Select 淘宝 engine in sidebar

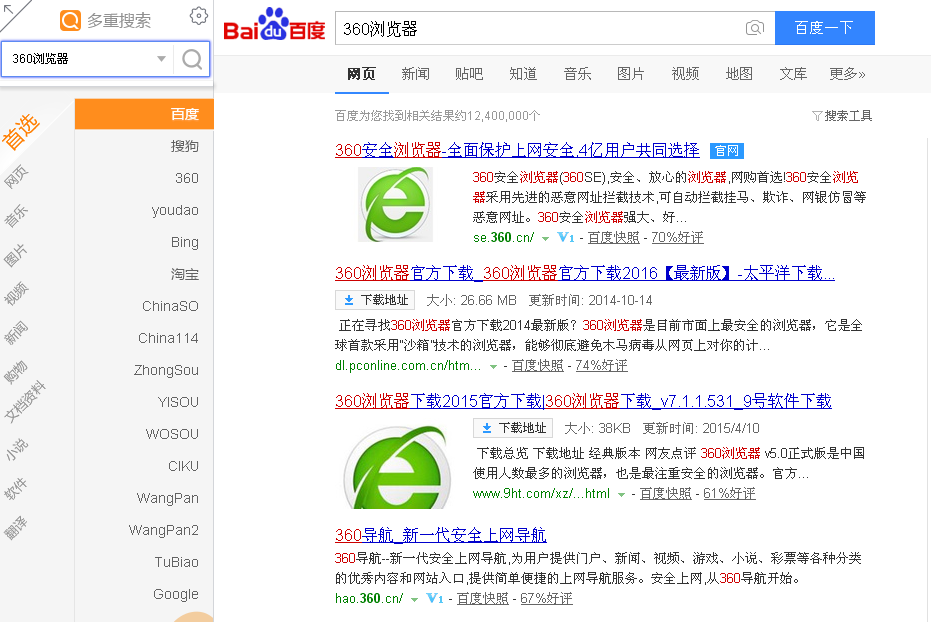click(144, 274)
